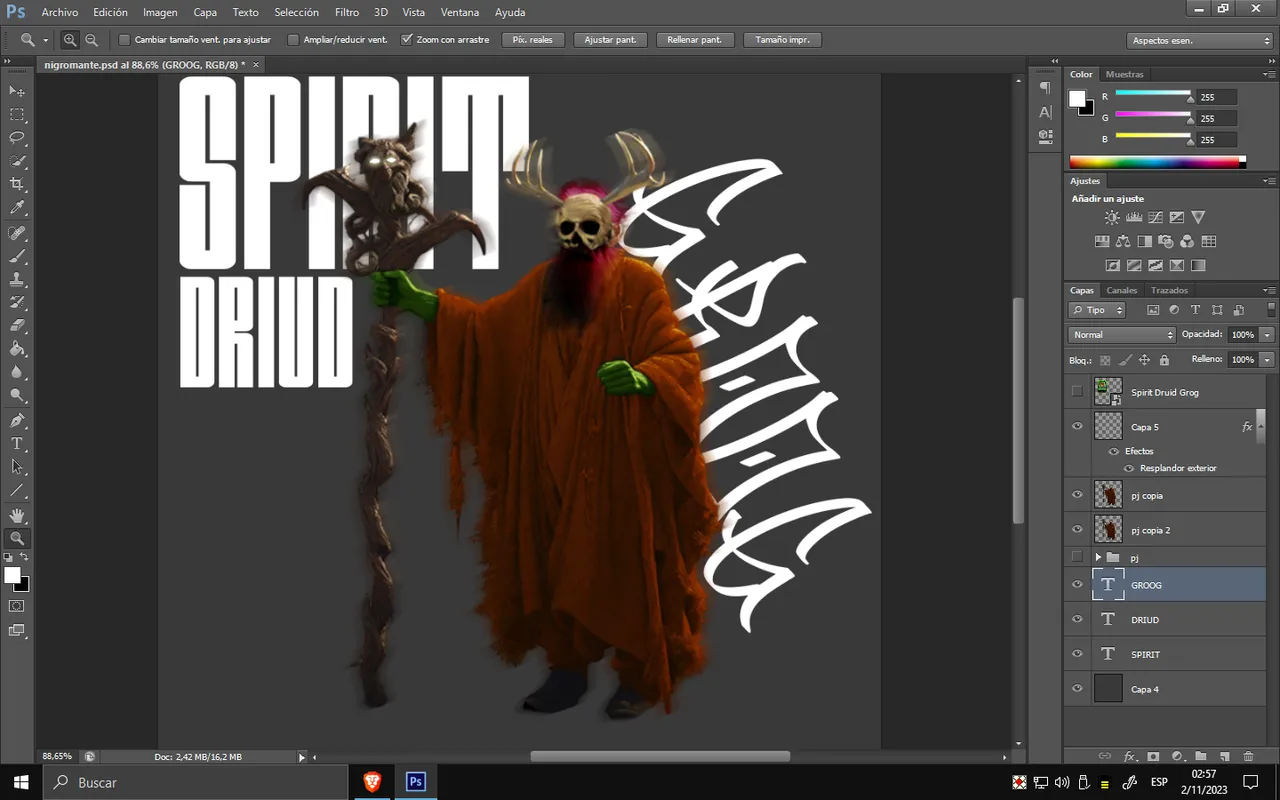Uncheck Zoom con arrastre checkbox

[407, 40]
